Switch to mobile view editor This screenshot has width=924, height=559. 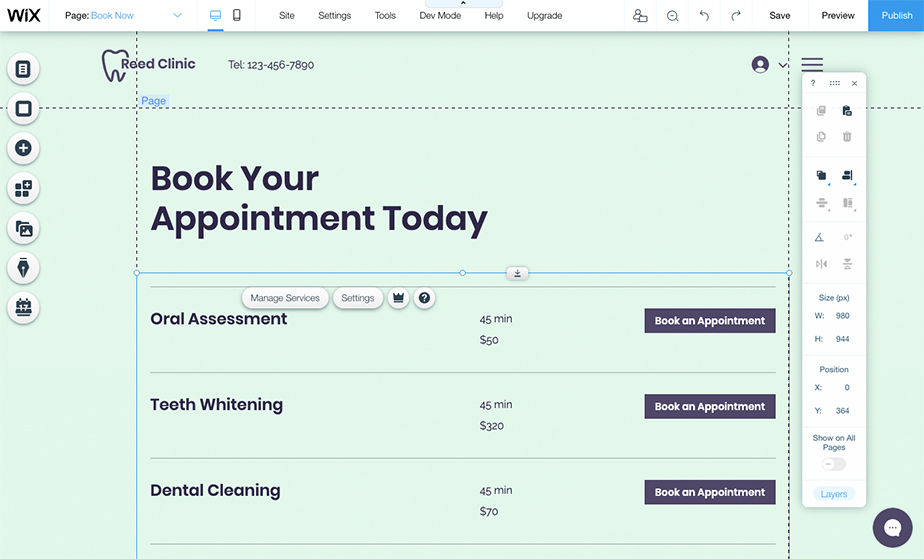(x=237, y=15)
